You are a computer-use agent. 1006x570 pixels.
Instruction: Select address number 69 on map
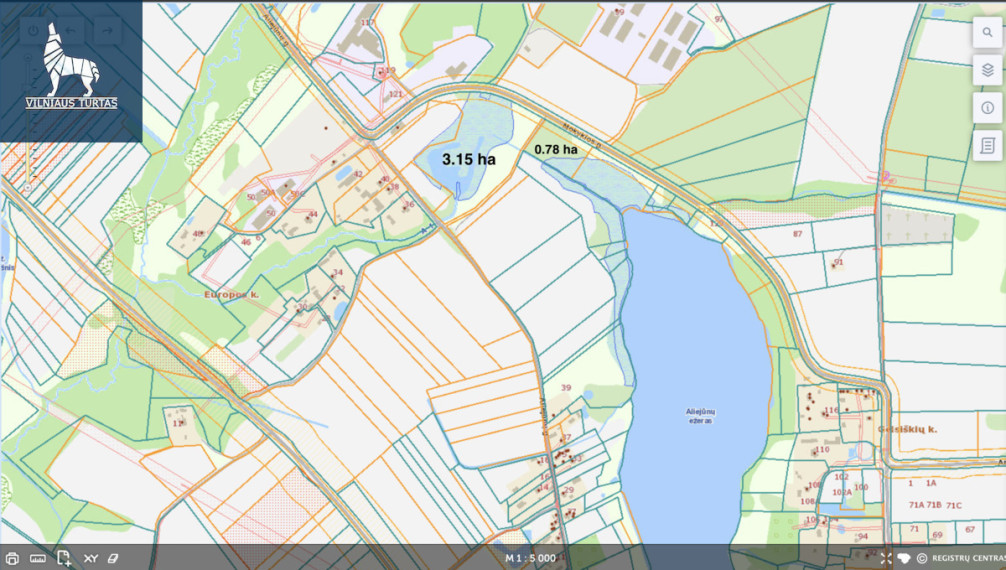click(x=937, y=535)
